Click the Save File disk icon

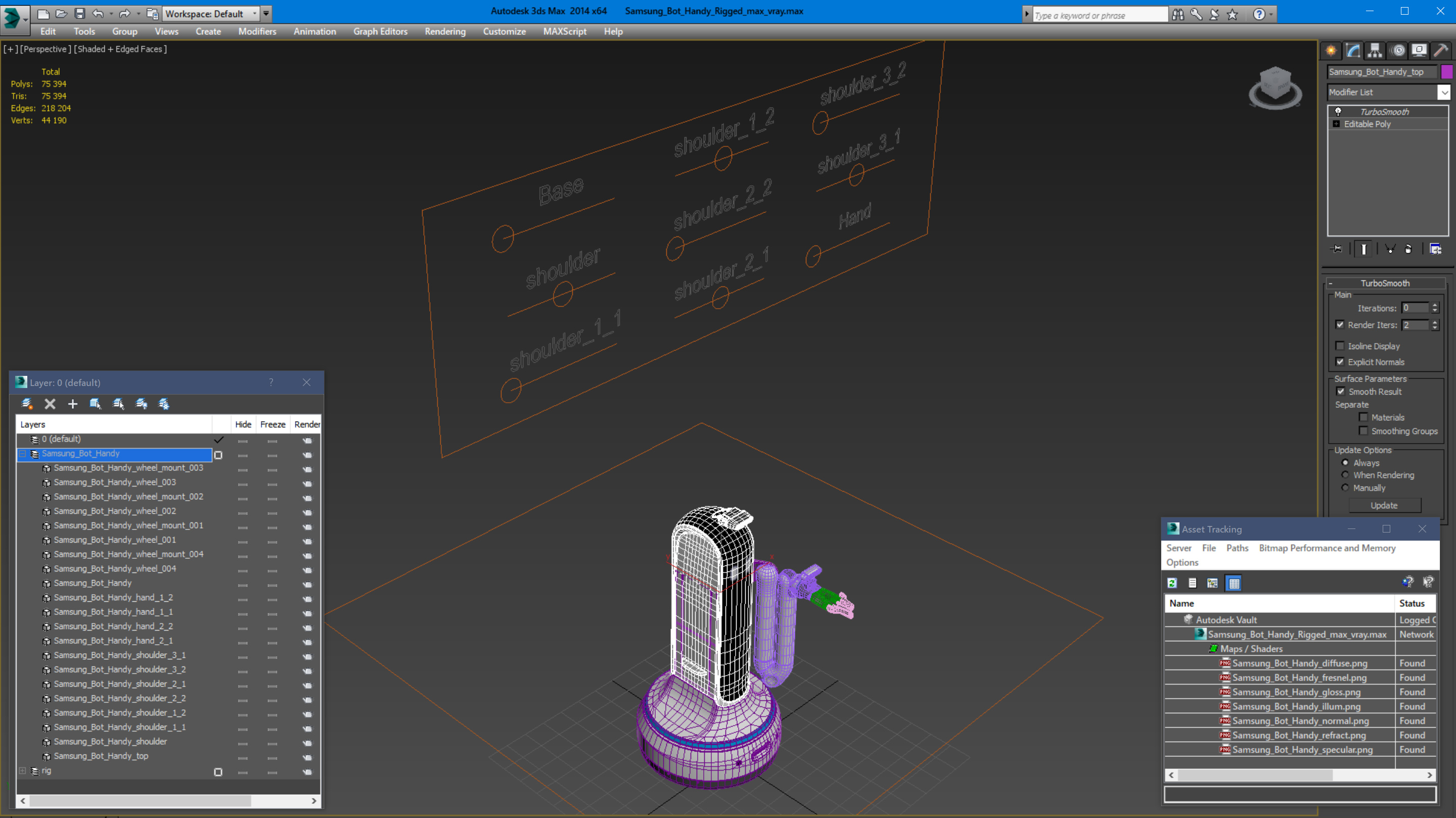80,14
